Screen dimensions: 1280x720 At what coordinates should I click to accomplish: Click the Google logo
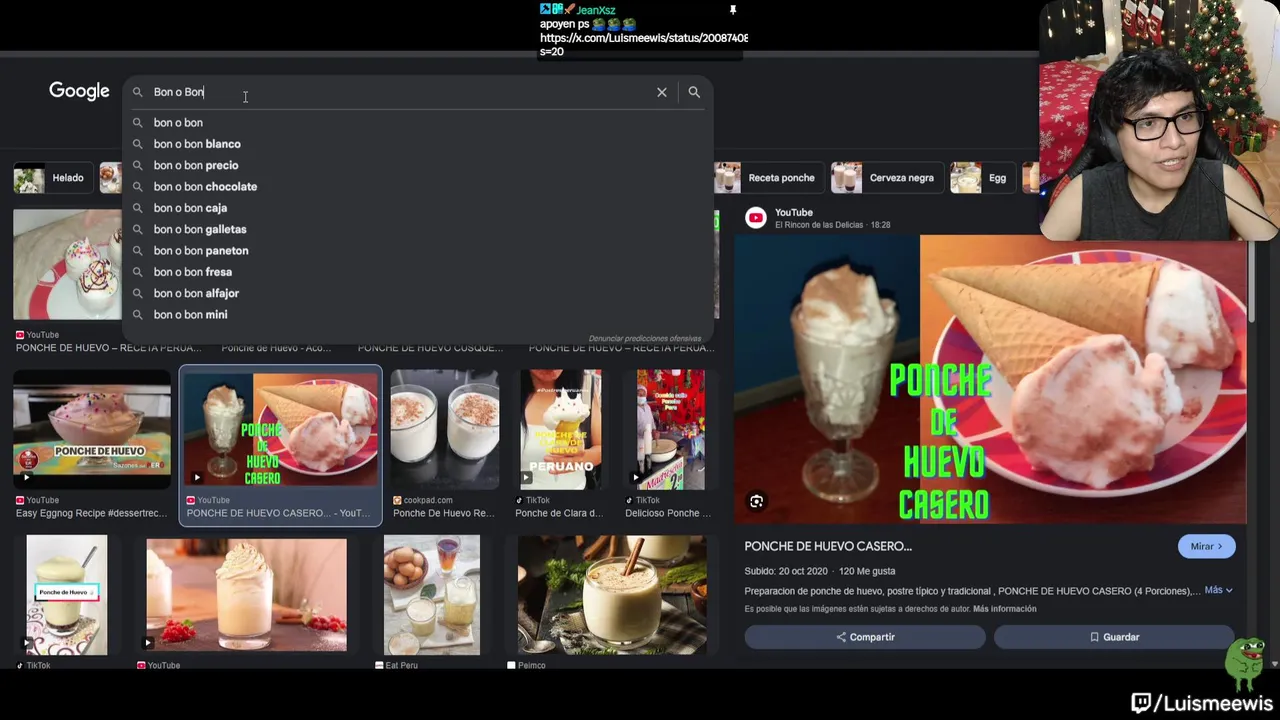[79, 91]
